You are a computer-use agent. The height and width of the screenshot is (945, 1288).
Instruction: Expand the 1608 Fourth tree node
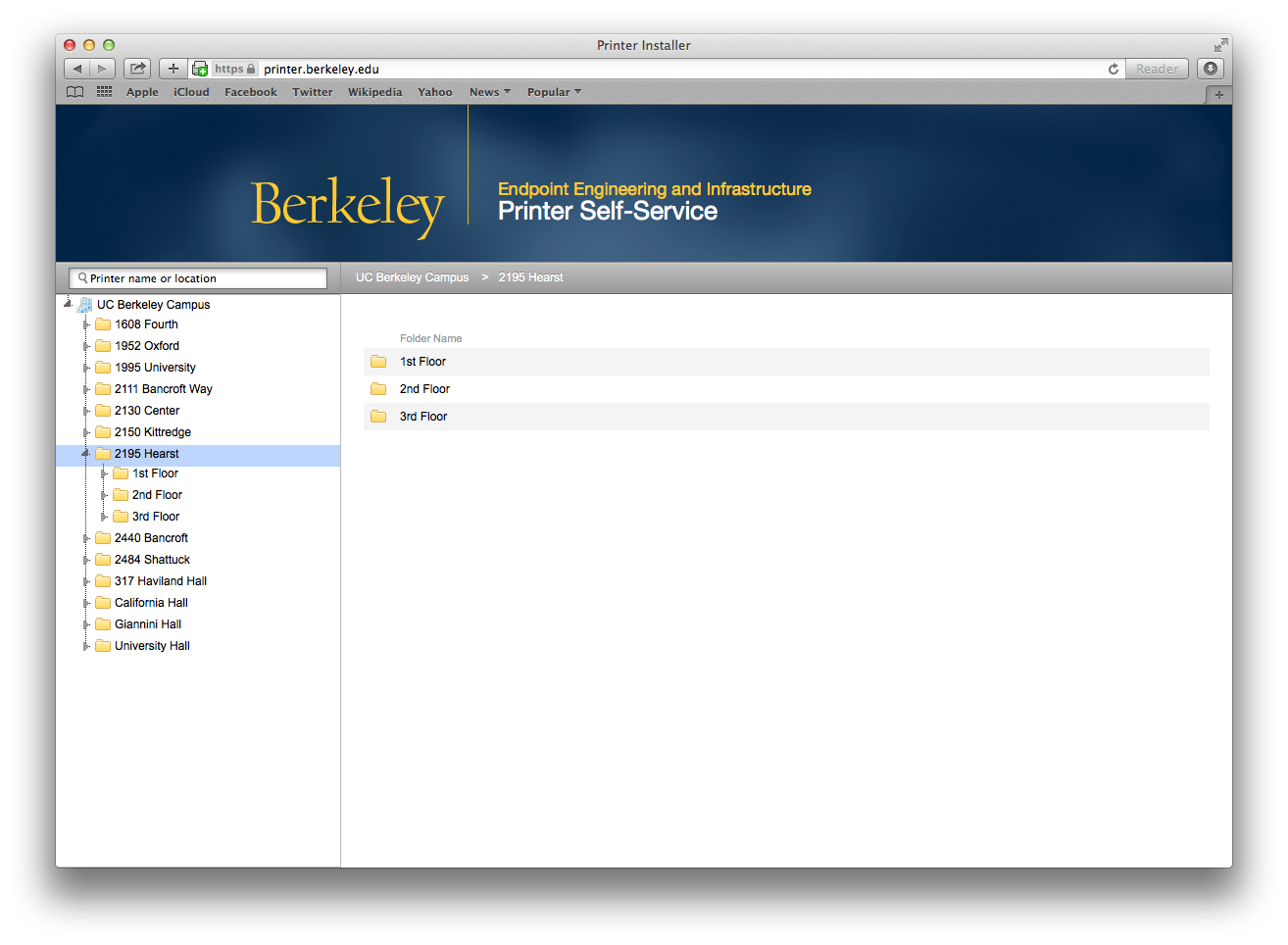(x=86, y=324)
